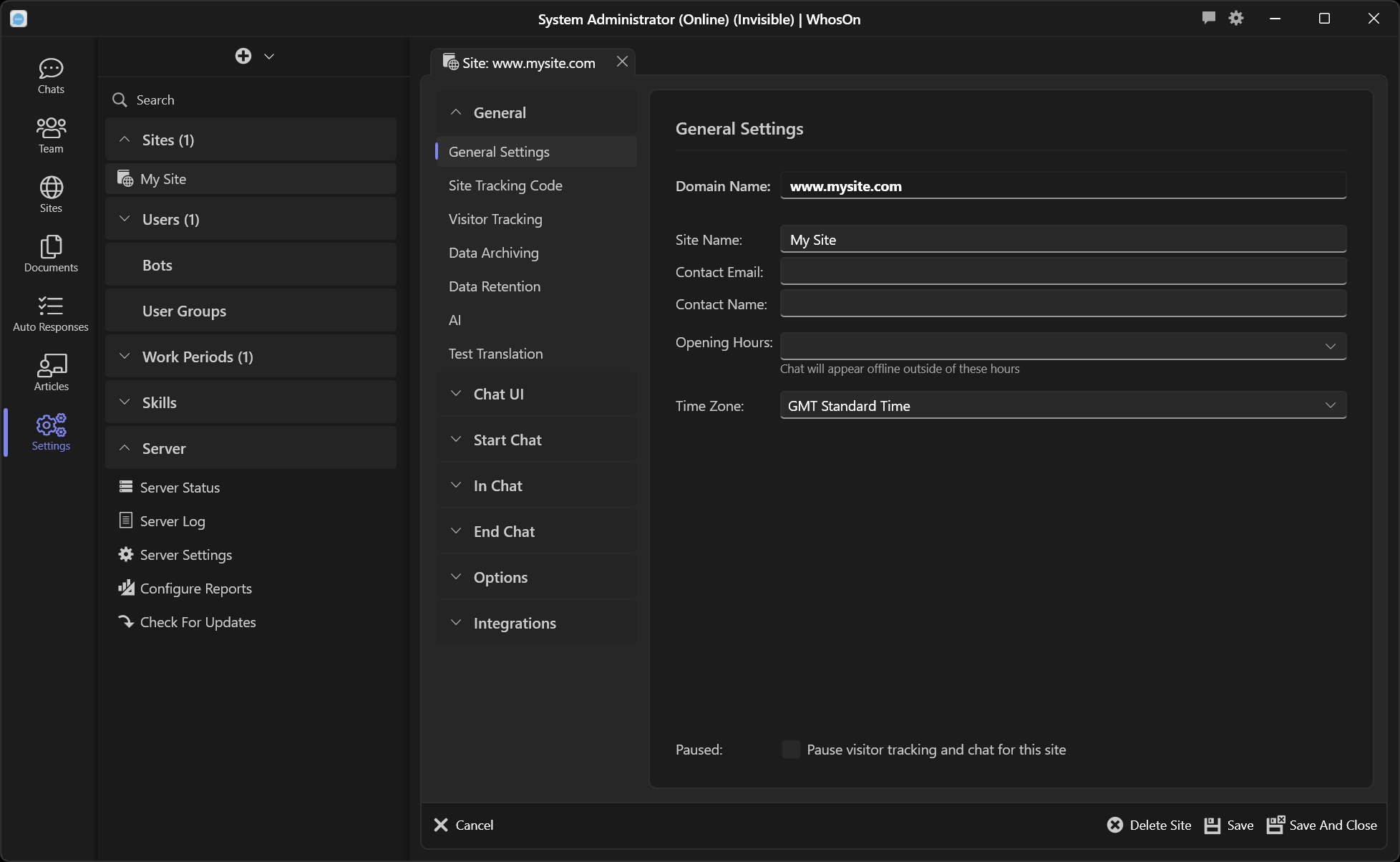Screen dimensions: 1400x862
Task: Toggle the Paused site tracking switch
Action: click(791, 749)
